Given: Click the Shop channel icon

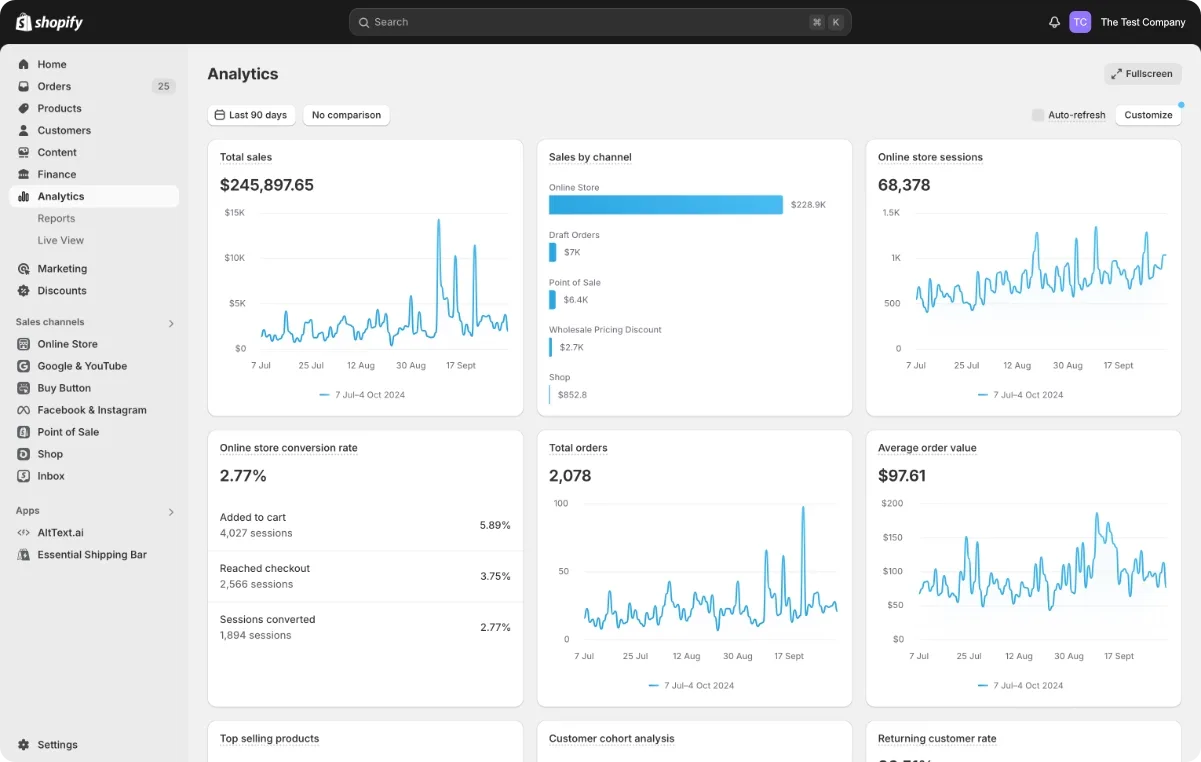Looking at the screenshot, I should coord(24,454).
